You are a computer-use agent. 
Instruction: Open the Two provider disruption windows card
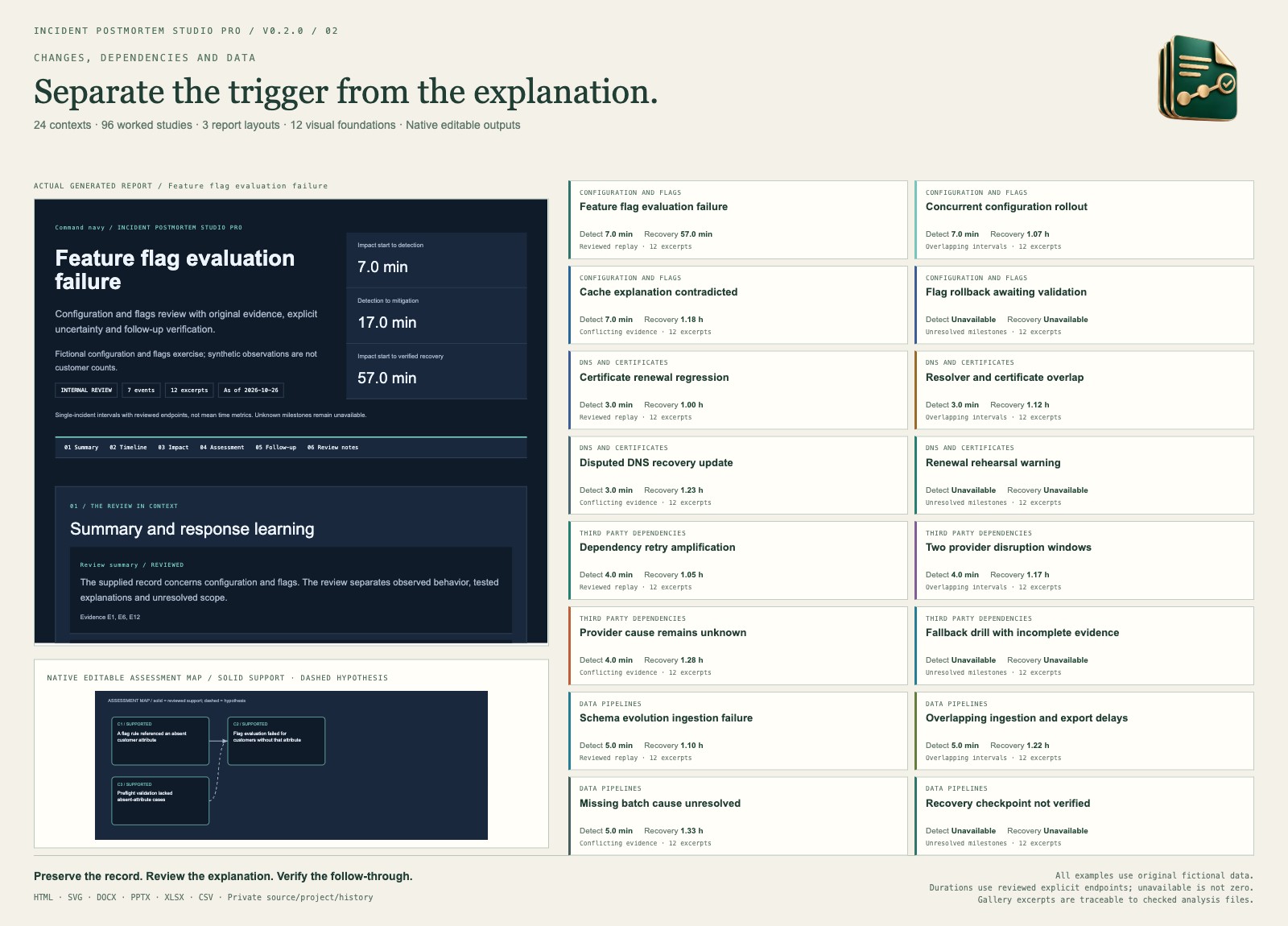coord(1084,560)
